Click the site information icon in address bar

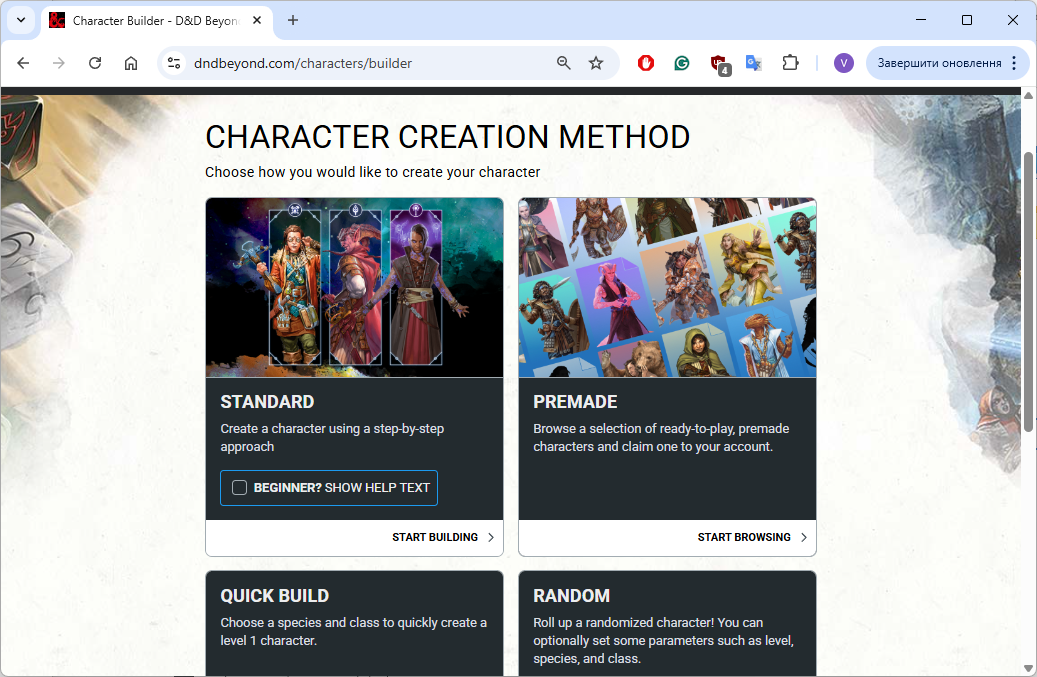pos(174,63)
